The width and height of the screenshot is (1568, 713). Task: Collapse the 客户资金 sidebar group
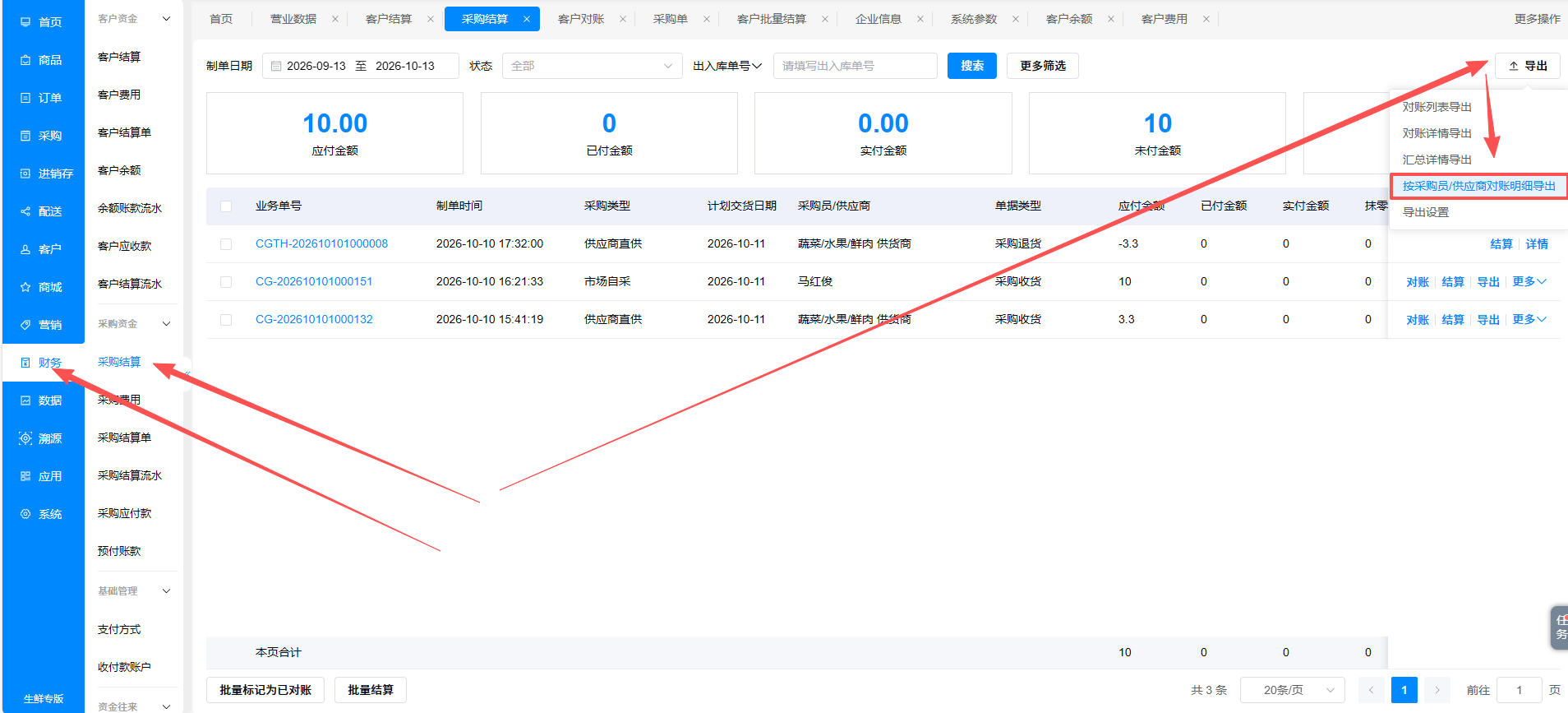[x=166, y=19]
